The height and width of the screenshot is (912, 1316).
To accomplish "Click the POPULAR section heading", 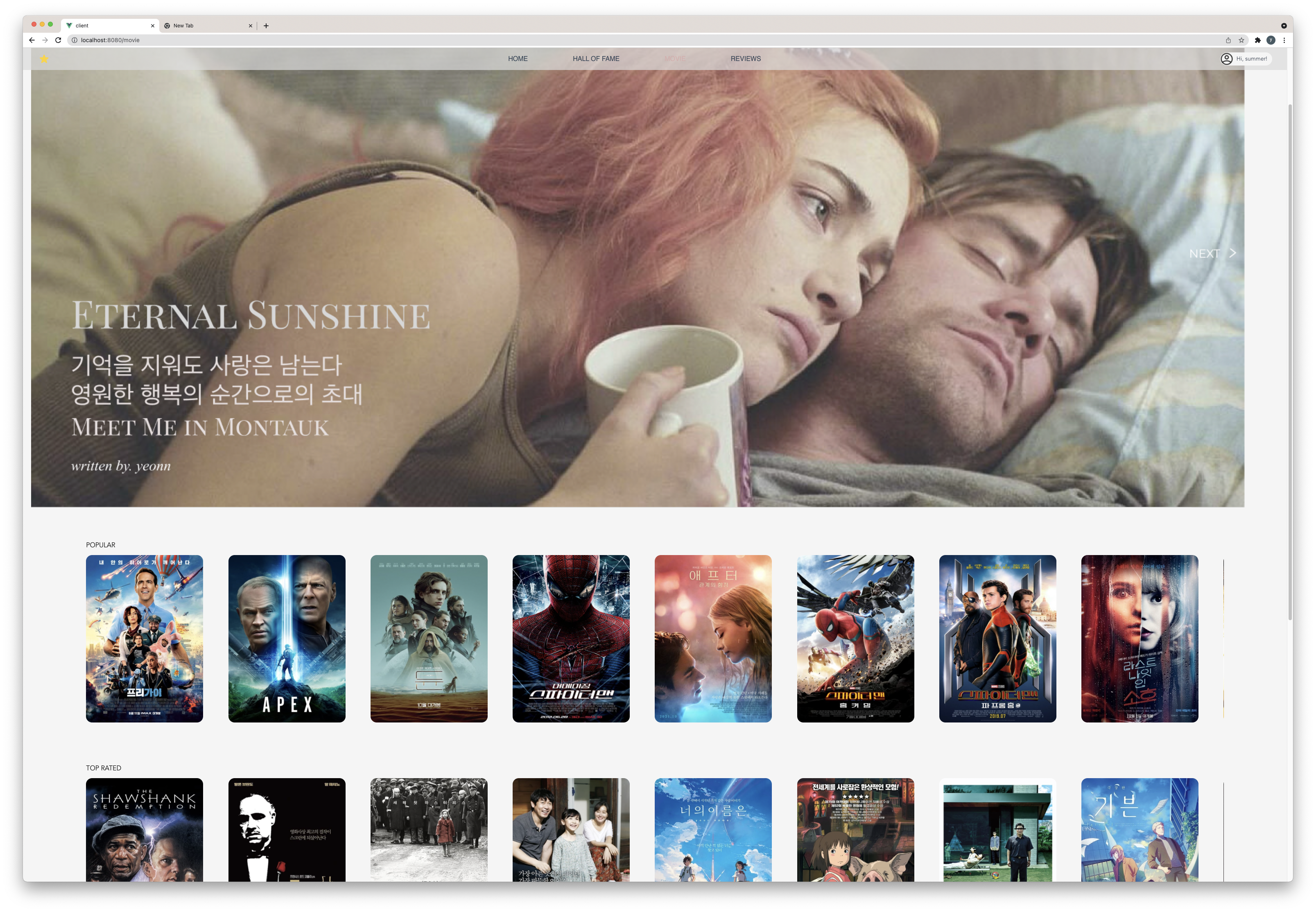I will pos(101,544).
